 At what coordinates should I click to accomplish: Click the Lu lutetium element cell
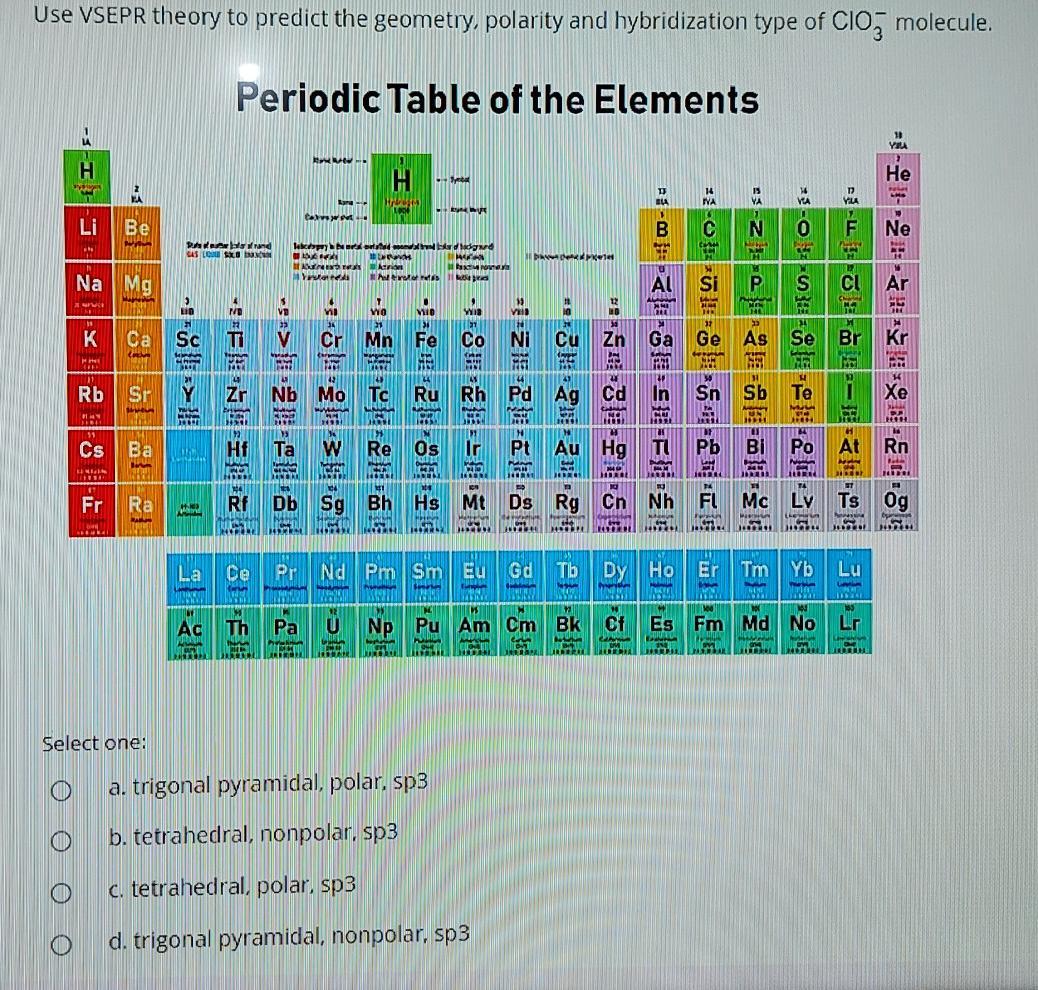point(849,575)
